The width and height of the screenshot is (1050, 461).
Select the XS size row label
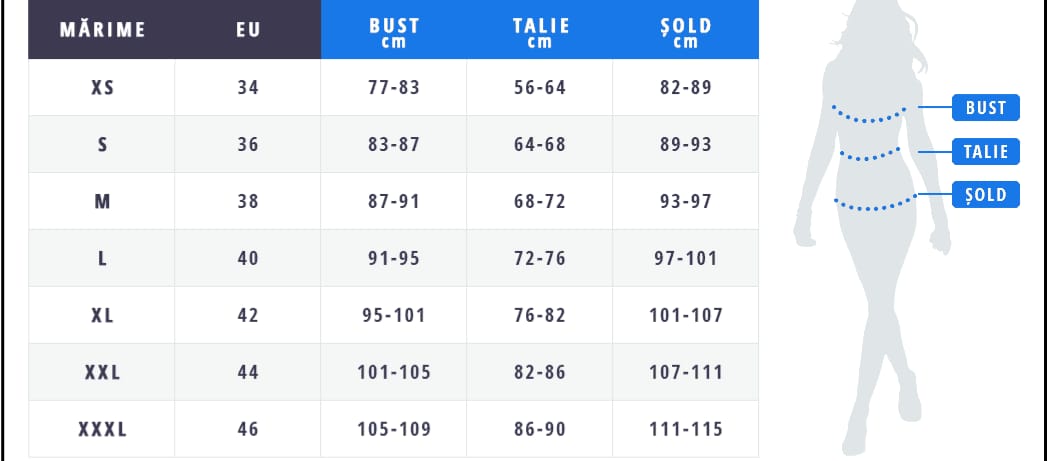(102, 88)
